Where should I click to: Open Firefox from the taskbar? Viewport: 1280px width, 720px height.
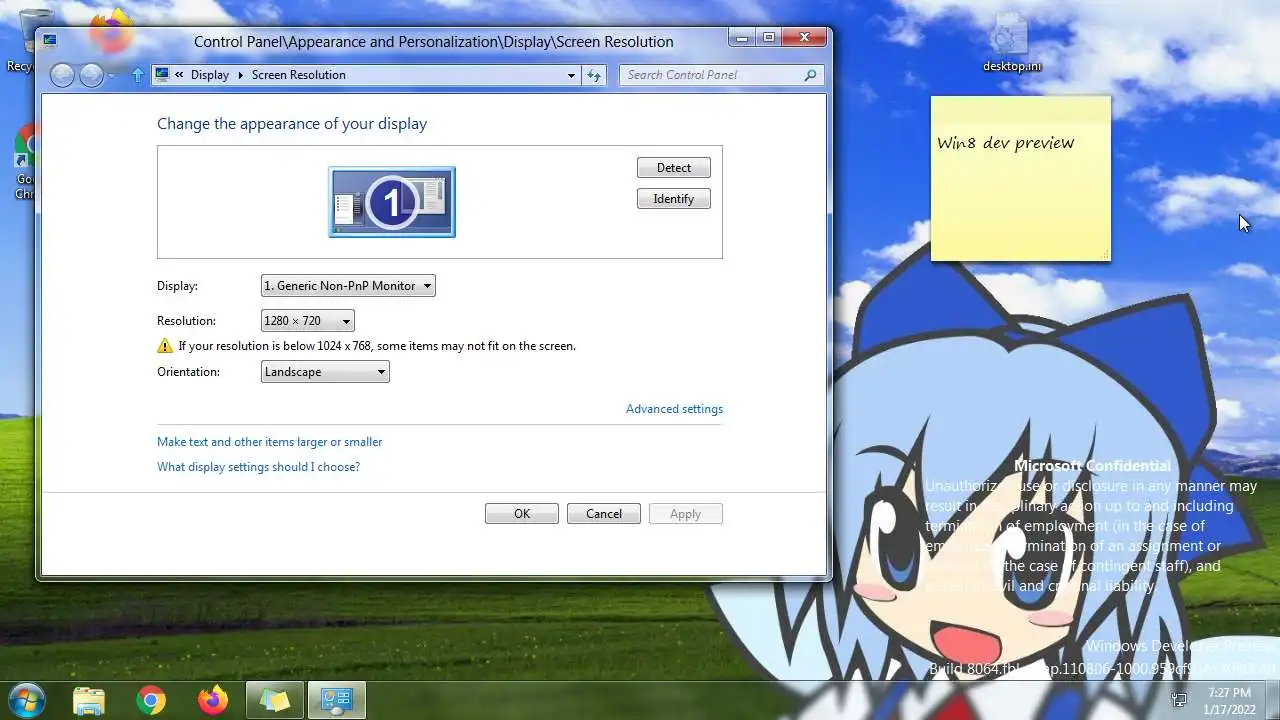[x=212, y=701]
